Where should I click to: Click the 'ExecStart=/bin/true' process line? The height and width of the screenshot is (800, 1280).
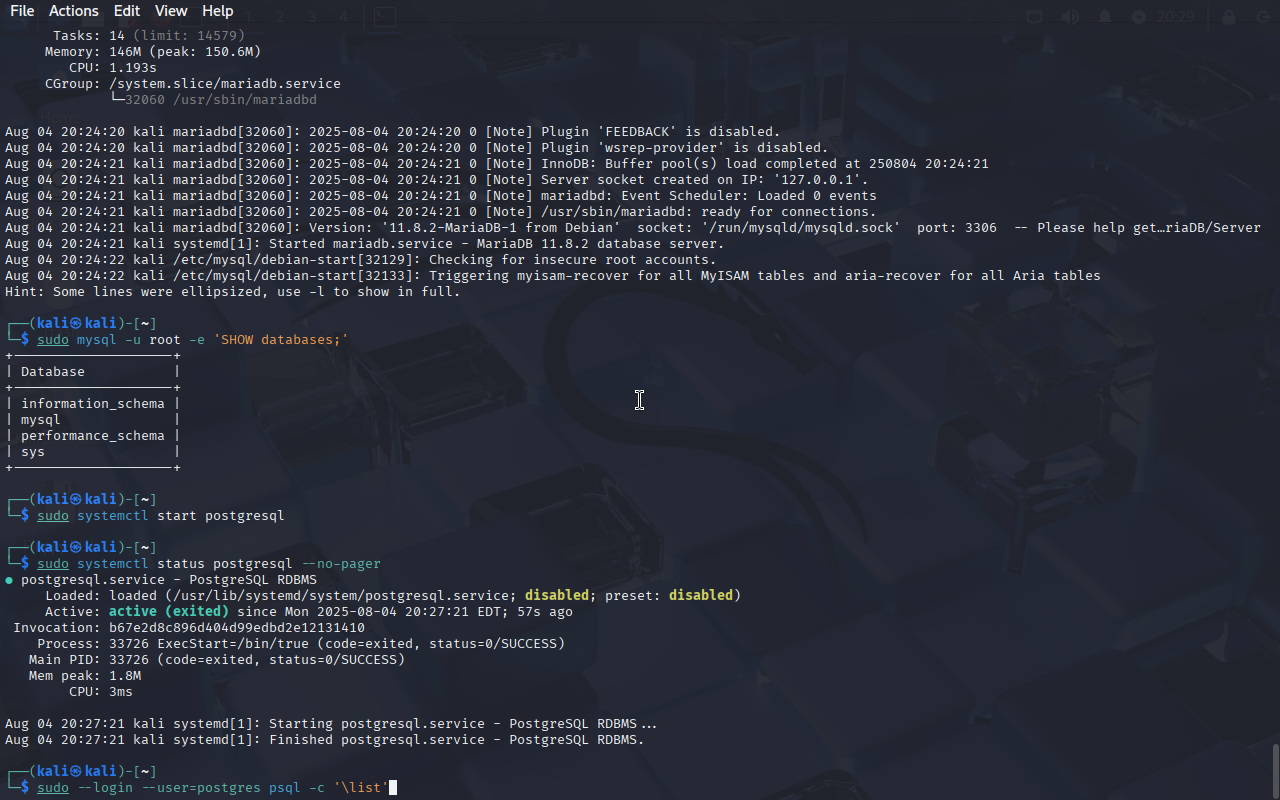tap(301, 644)
